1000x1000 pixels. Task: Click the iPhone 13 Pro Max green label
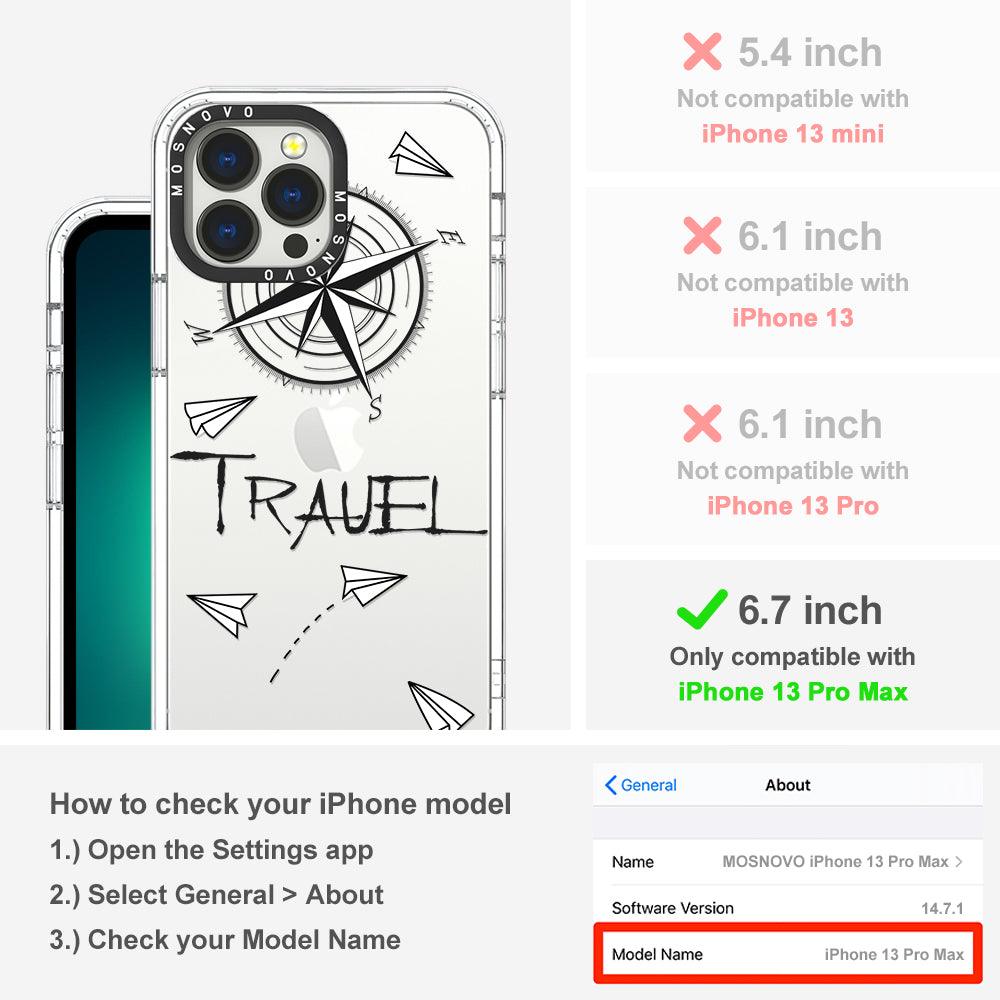[x=793, y=692]
